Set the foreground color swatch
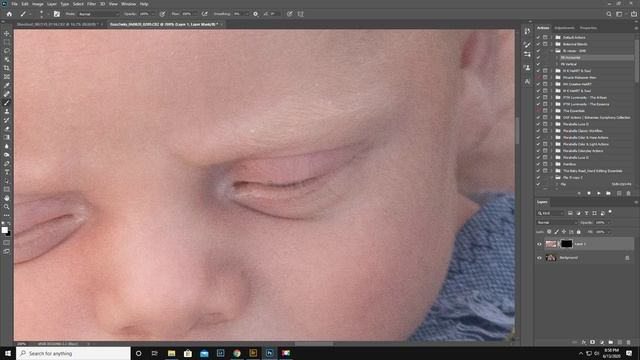Image resolution: width=640 pixels, height=360 pixels. (4, 230)
